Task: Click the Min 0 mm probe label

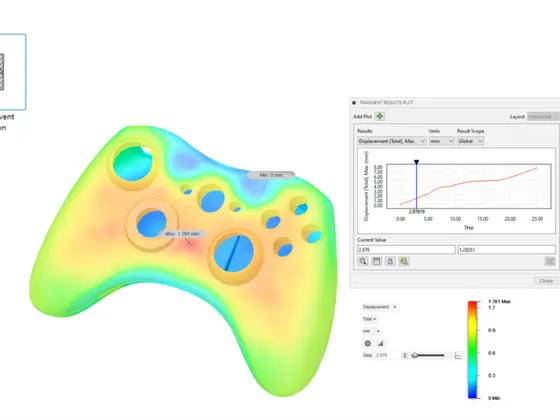Action: [271, 175]
